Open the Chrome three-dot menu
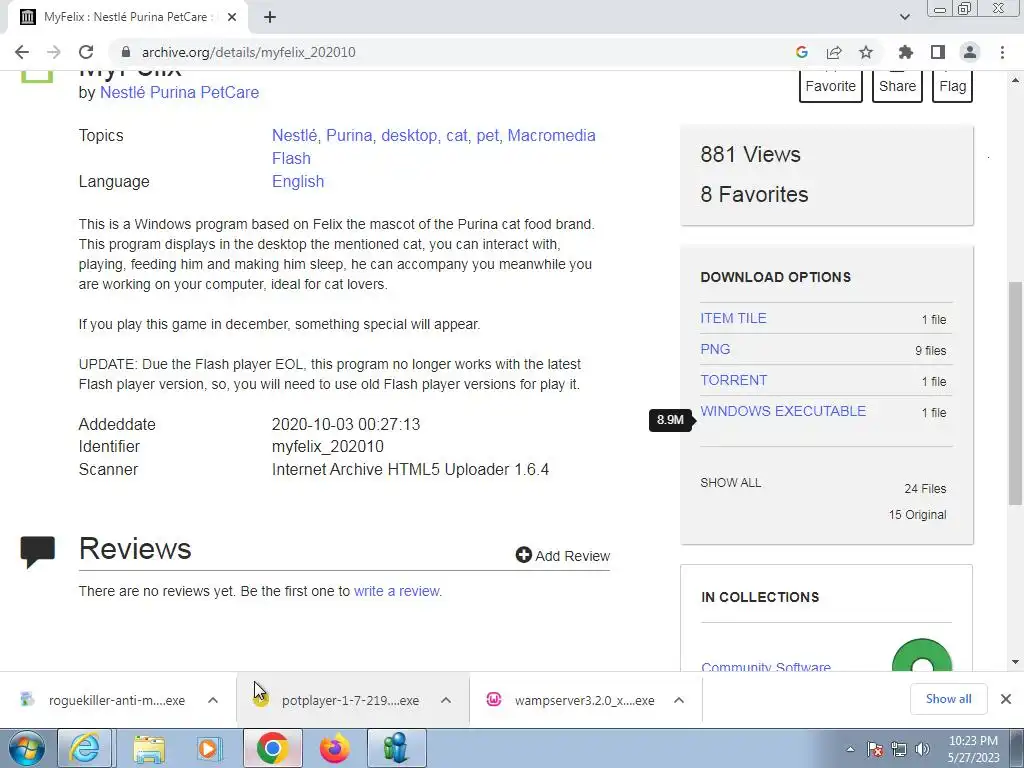The height and width of the screenshot is (768, 1024). pos(1002,52)
